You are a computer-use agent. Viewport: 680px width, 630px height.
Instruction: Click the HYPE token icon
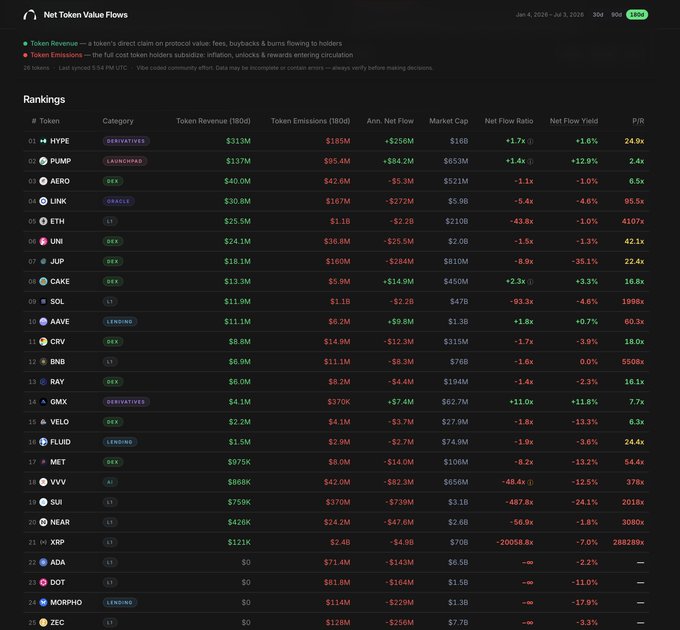(x=43, y=141)
